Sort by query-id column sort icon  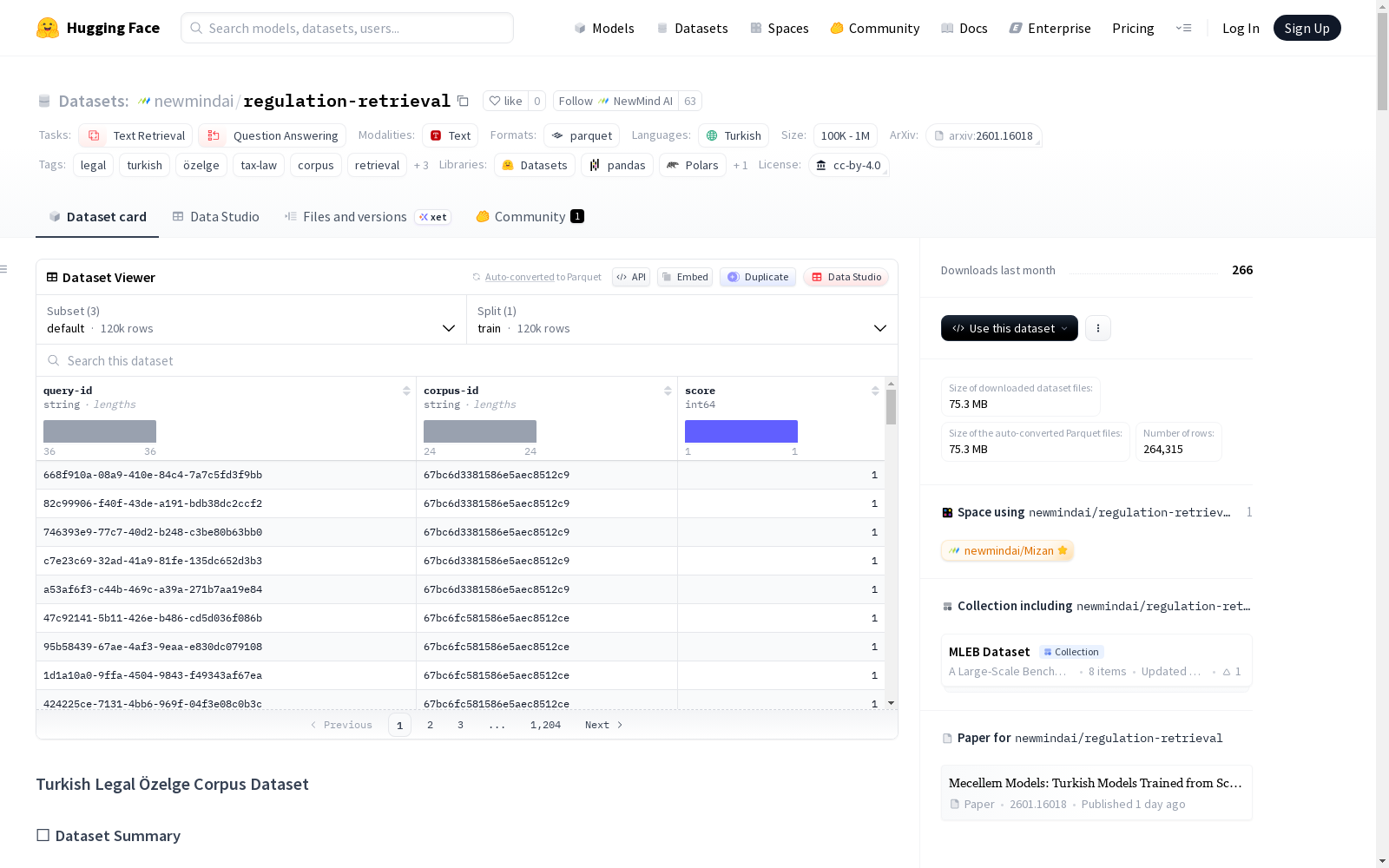406,391
